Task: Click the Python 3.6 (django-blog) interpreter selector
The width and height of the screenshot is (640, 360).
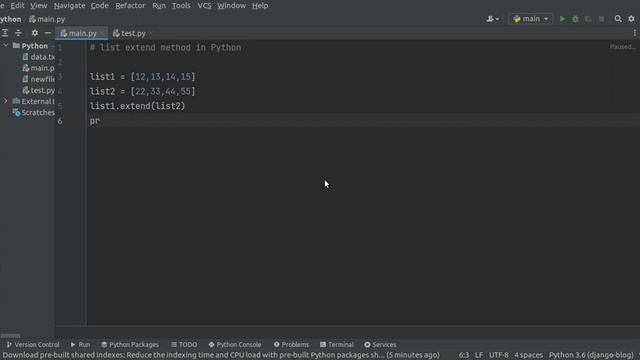Action: [591, 355]
